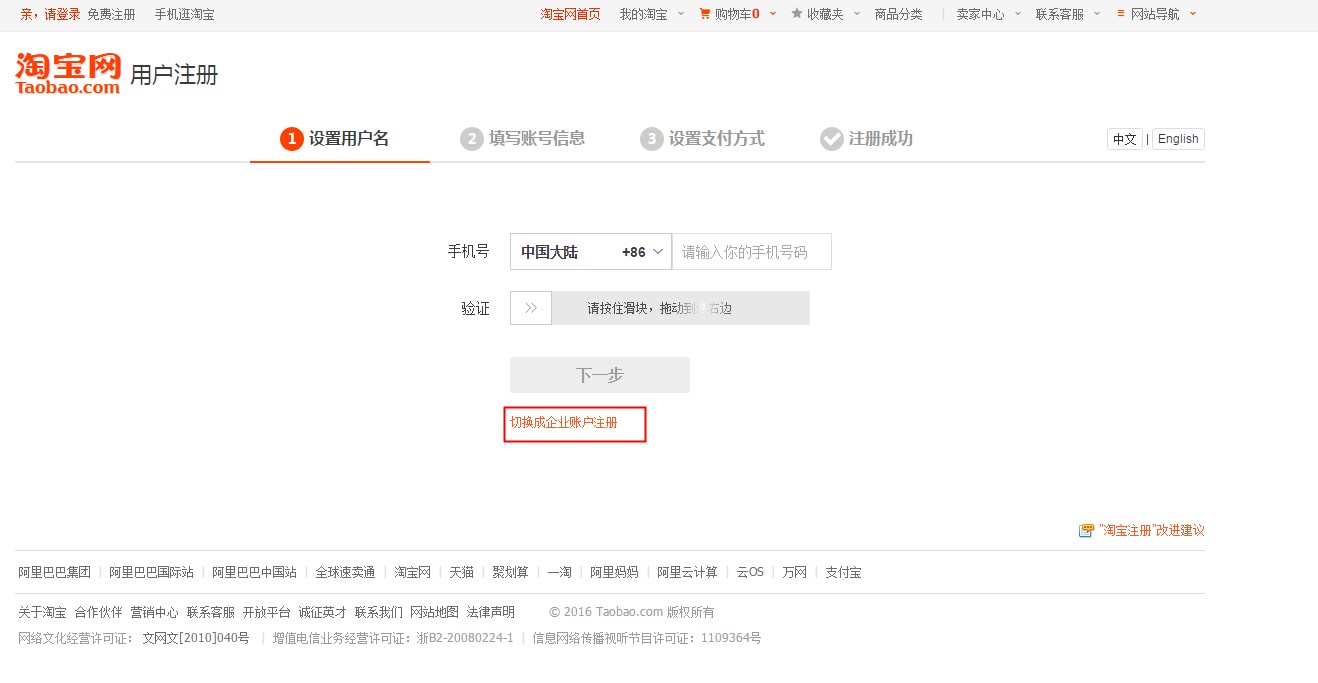The width and height of the screenshot is (1318, 683).
Task: Click the shopping cart icon
Action: [x=705, y=14]
